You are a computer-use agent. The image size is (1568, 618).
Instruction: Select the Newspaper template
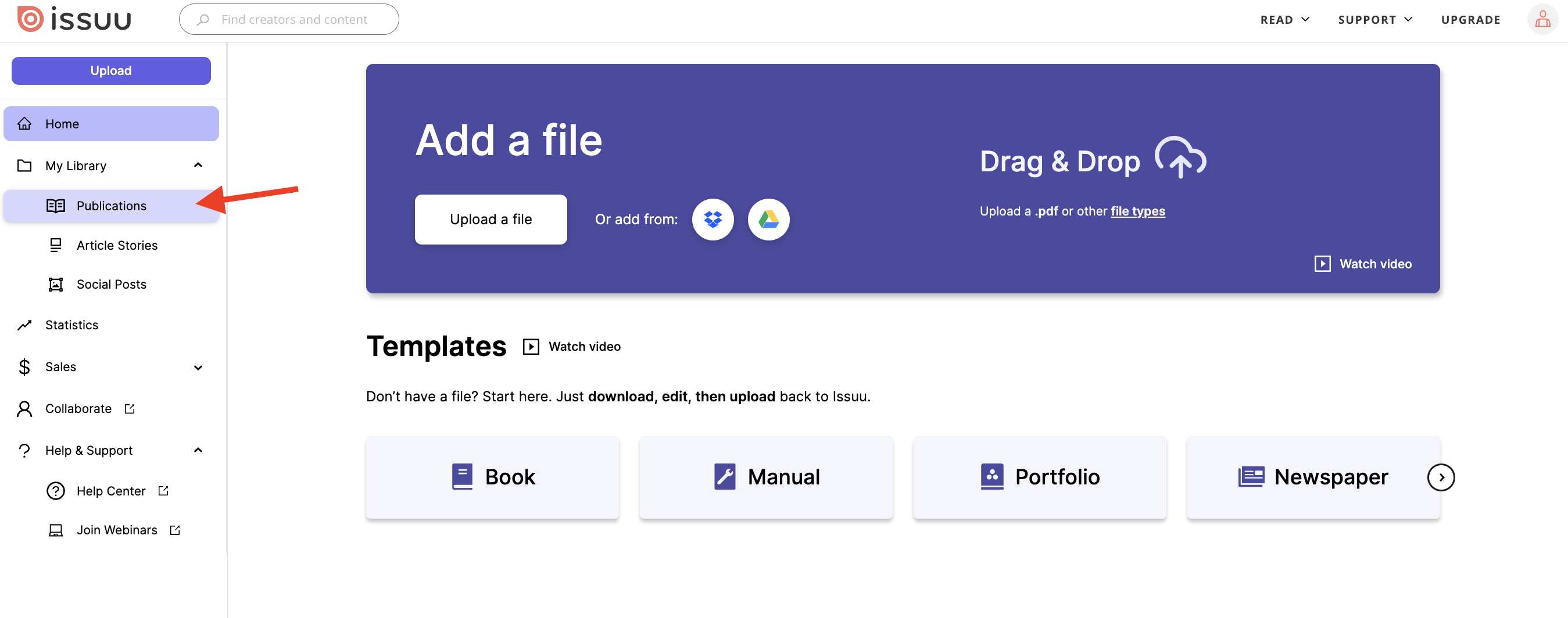[x=1312, y=477]
